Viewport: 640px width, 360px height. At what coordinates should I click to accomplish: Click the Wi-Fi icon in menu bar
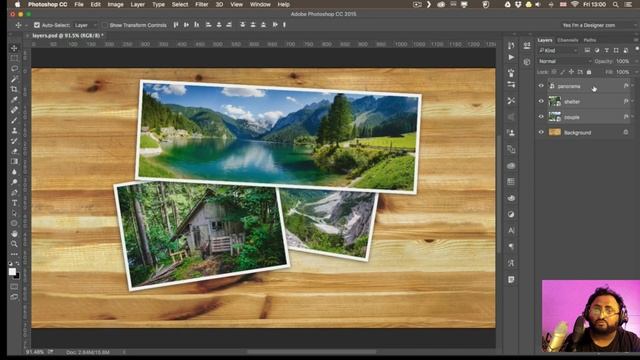575,4
